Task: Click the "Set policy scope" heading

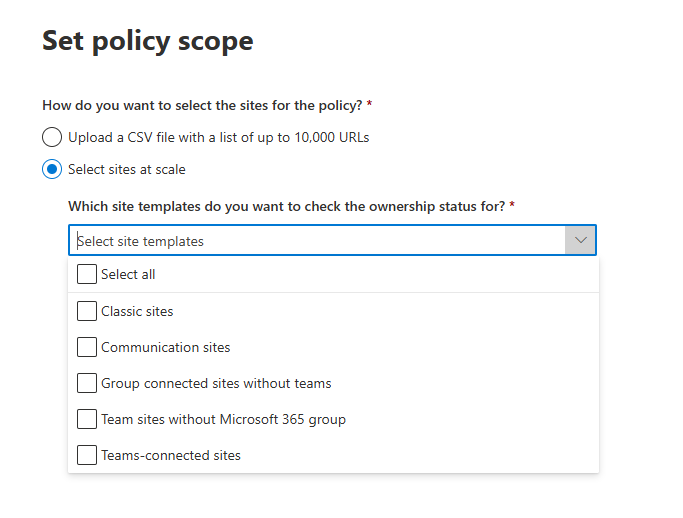Action: coord(148,41)
